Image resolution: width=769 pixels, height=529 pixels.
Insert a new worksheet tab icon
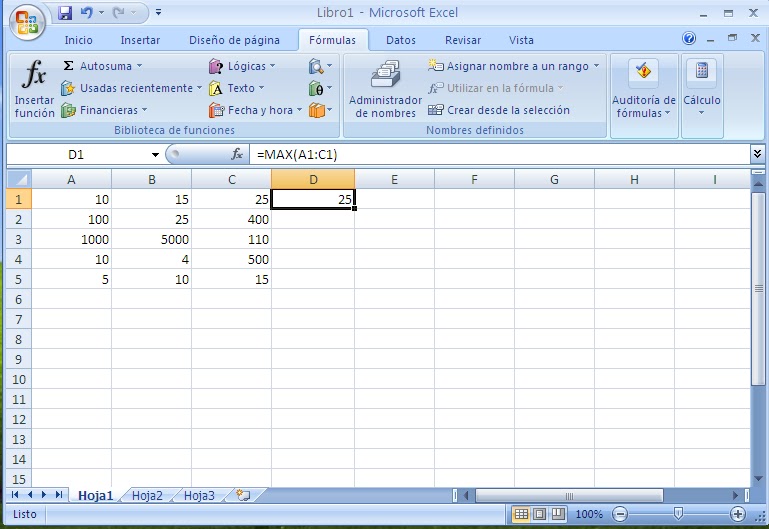pyautogui.click(x=243, y=495)
